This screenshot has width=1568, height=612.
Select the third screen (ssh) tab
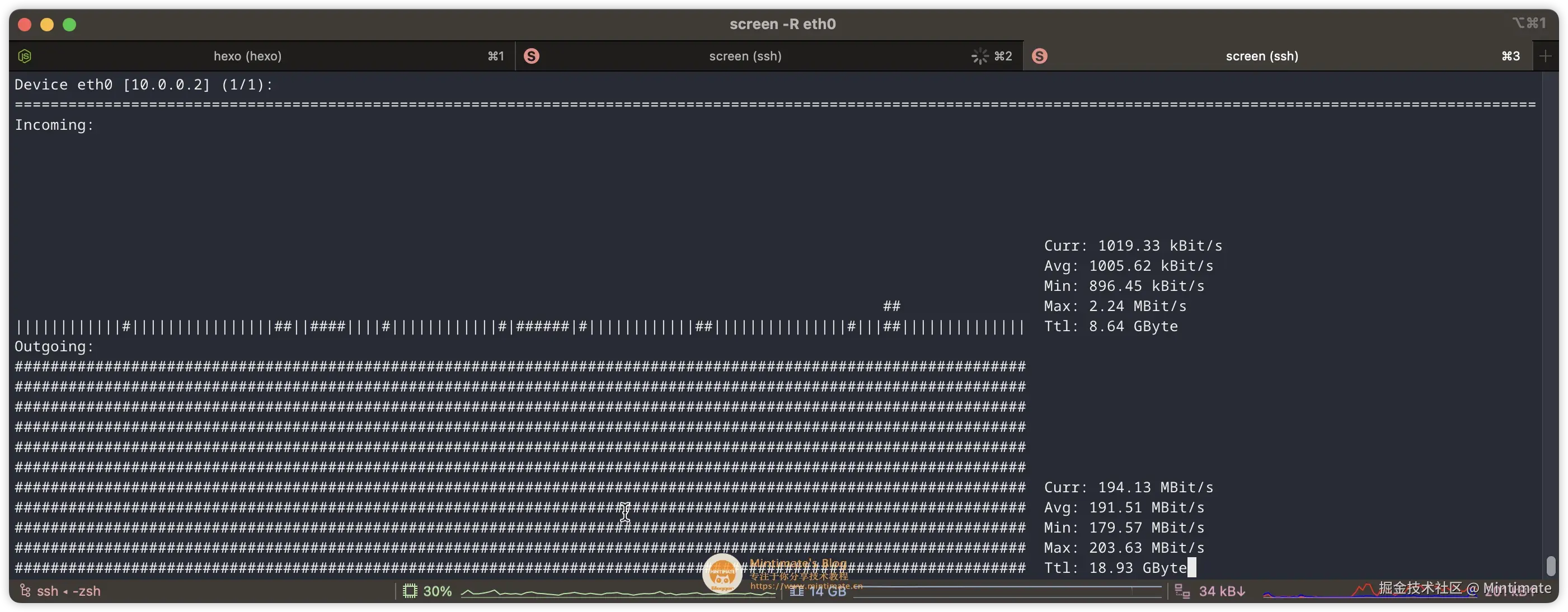coord(1261,56)
